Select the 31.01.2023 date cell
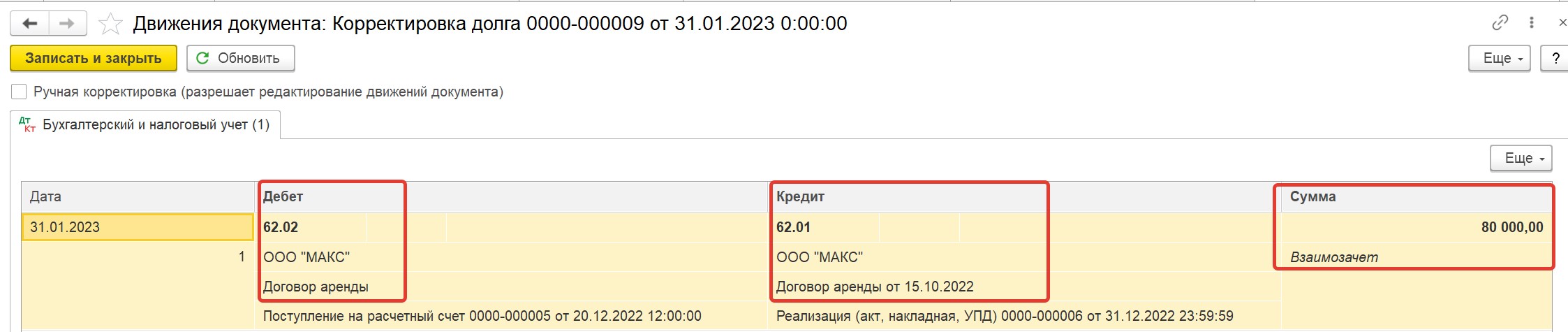The height and width of the screenshot is (332, 1568). pos(138,227)
